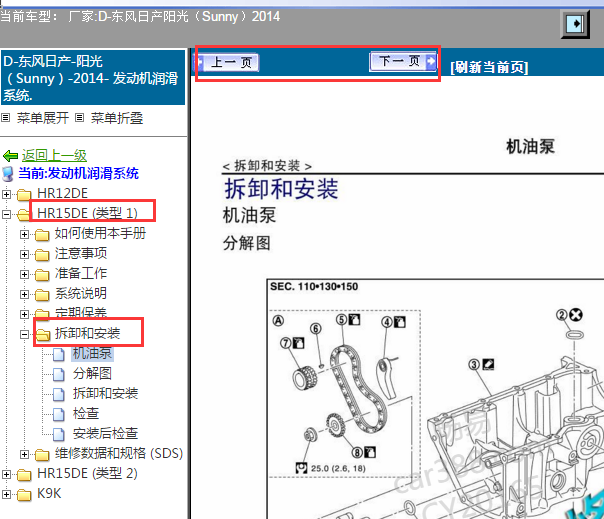Expand the 系统说明 node
604x519 pixels.
click(x=24, y=294)
